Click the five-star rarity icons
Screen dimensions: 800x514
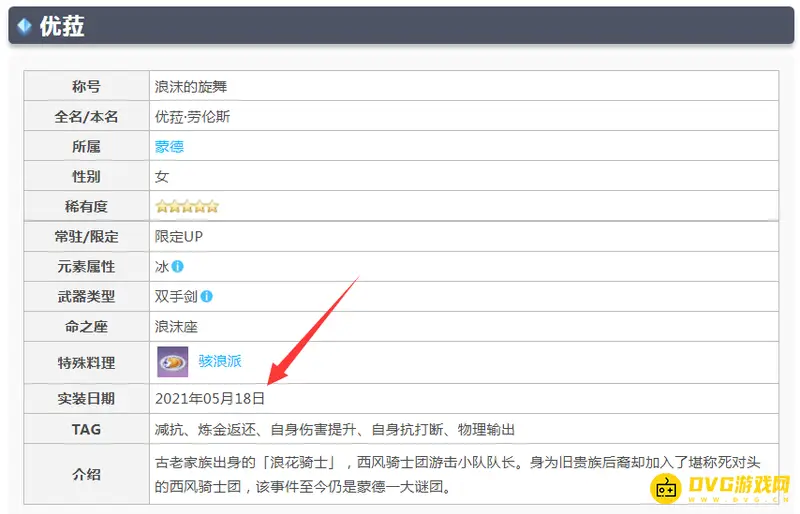point(187,207)
